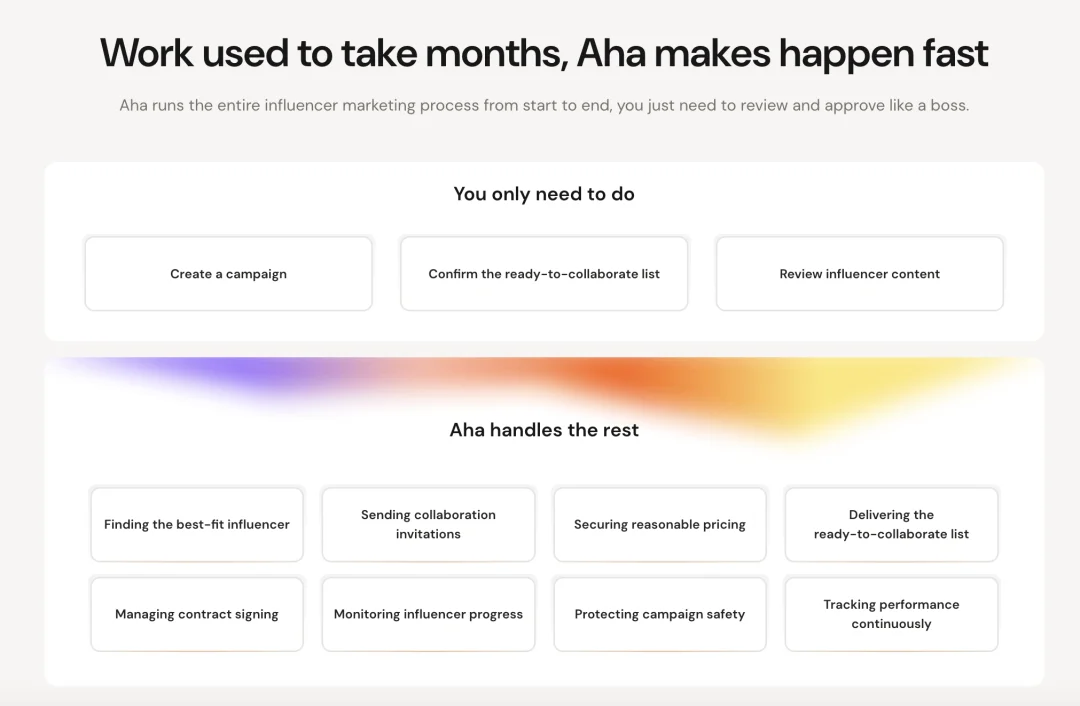Open the Managing contract signing card

(197, 614)
